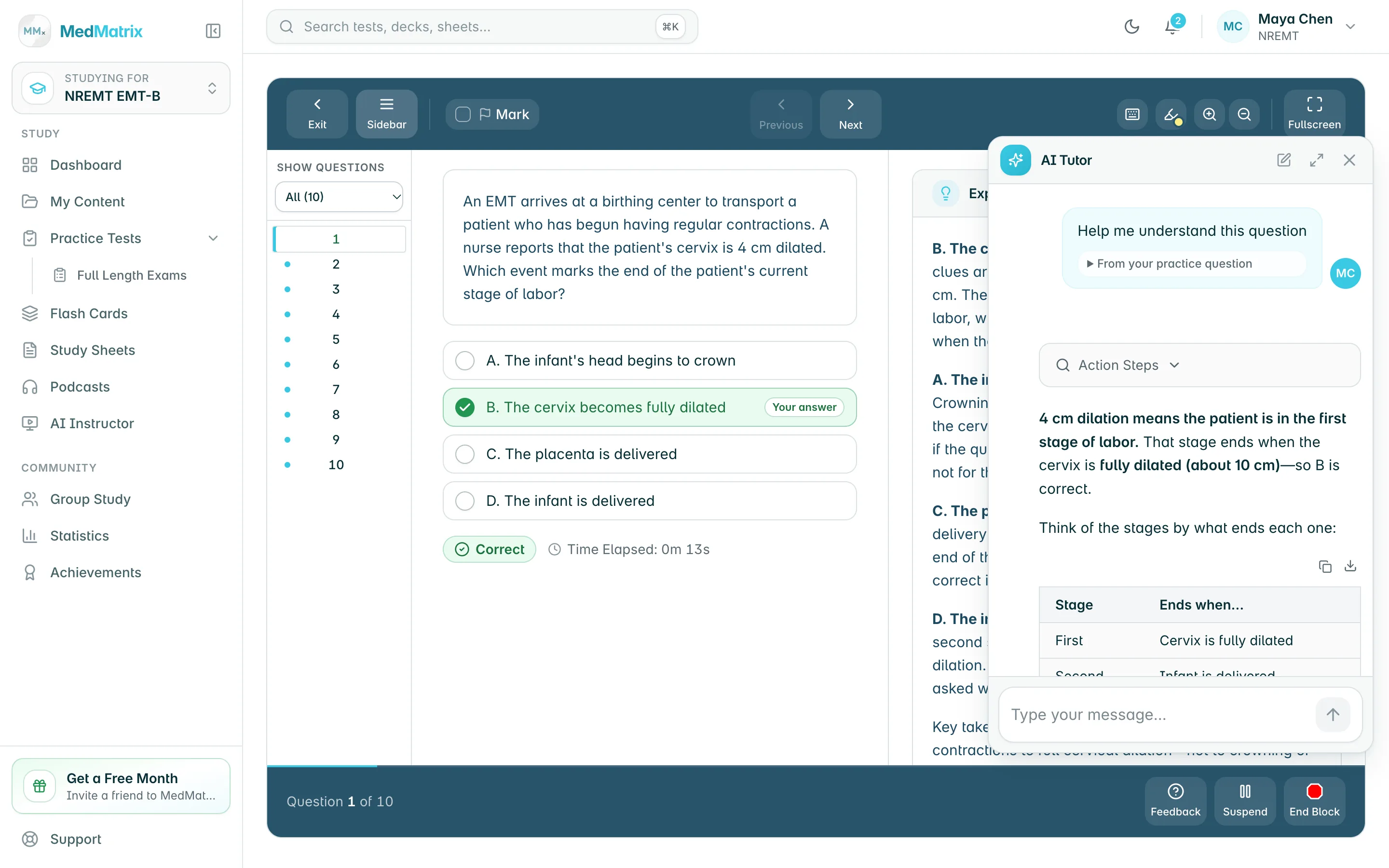Viewport: 1389px width, 868px height.
Task: Focus the Type your message box
Action: click(x=1159, y=715)
